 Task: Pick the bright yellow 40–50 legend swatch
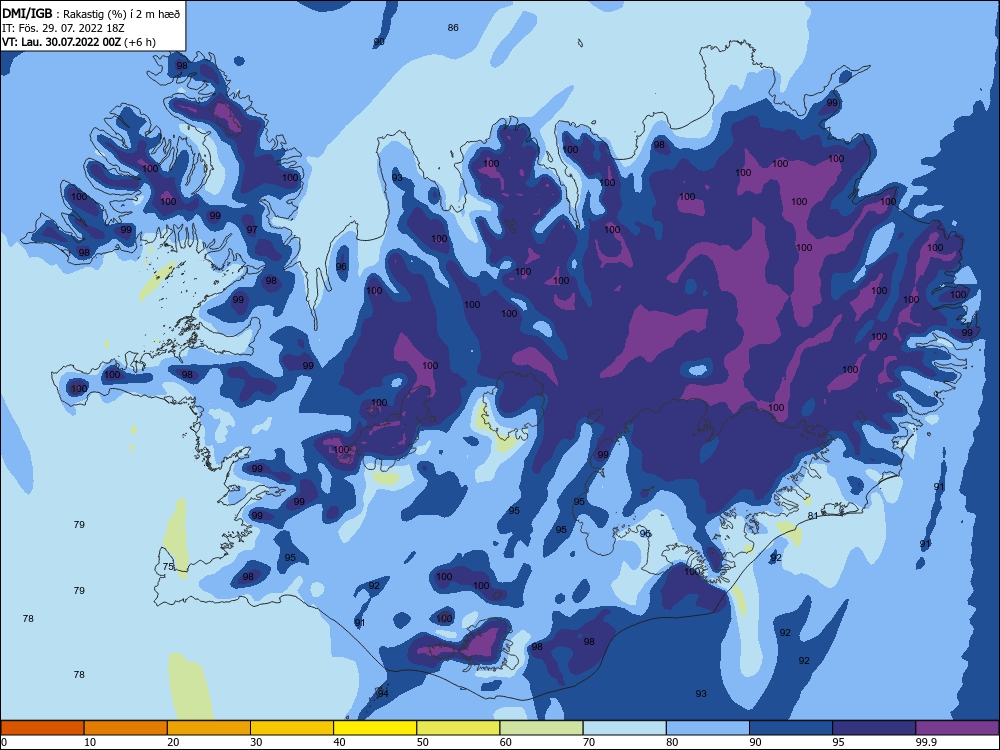pos(375,728)
